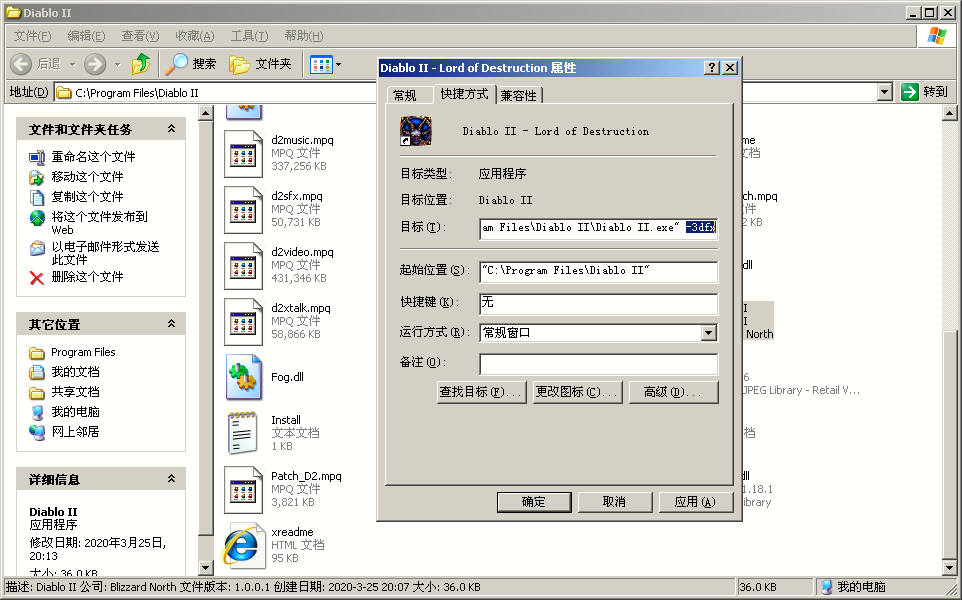Toggle the 文件夹 folders pane
962x600 pixels.
click(x=260, y=64)
